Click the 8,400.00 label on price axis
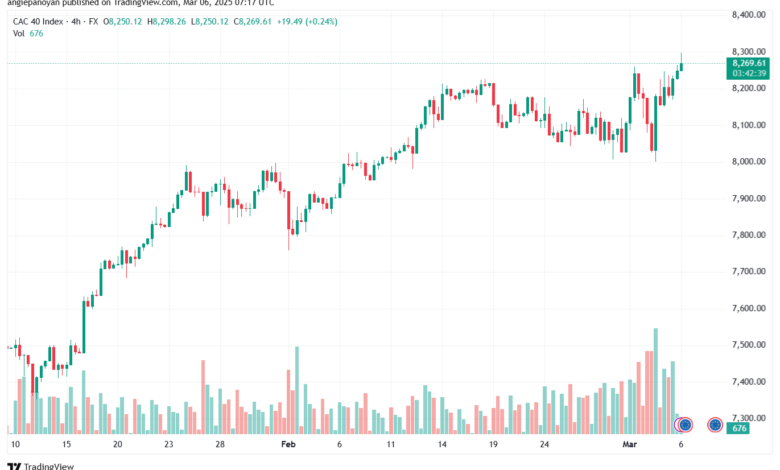 (748, 14)
